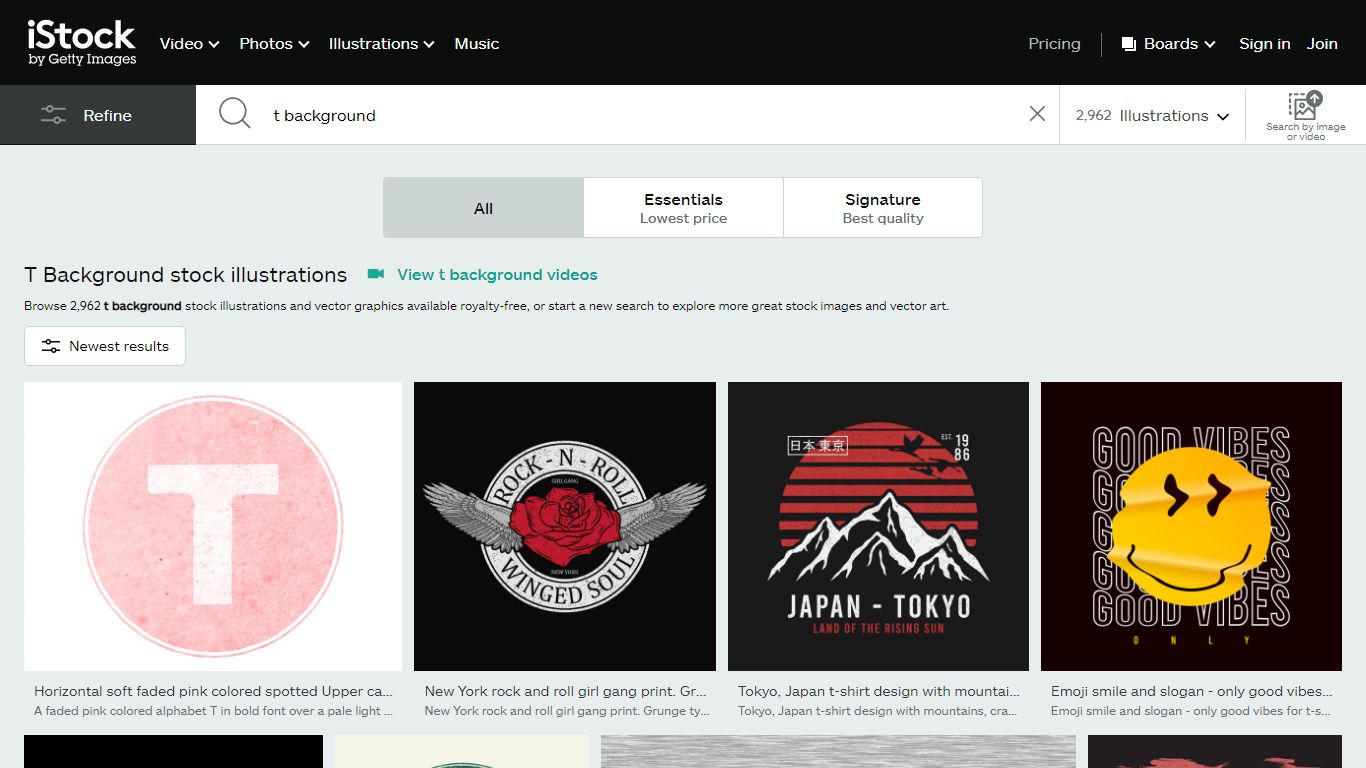
Task: Click the Boards icon in header
Action: point(1128,44)
